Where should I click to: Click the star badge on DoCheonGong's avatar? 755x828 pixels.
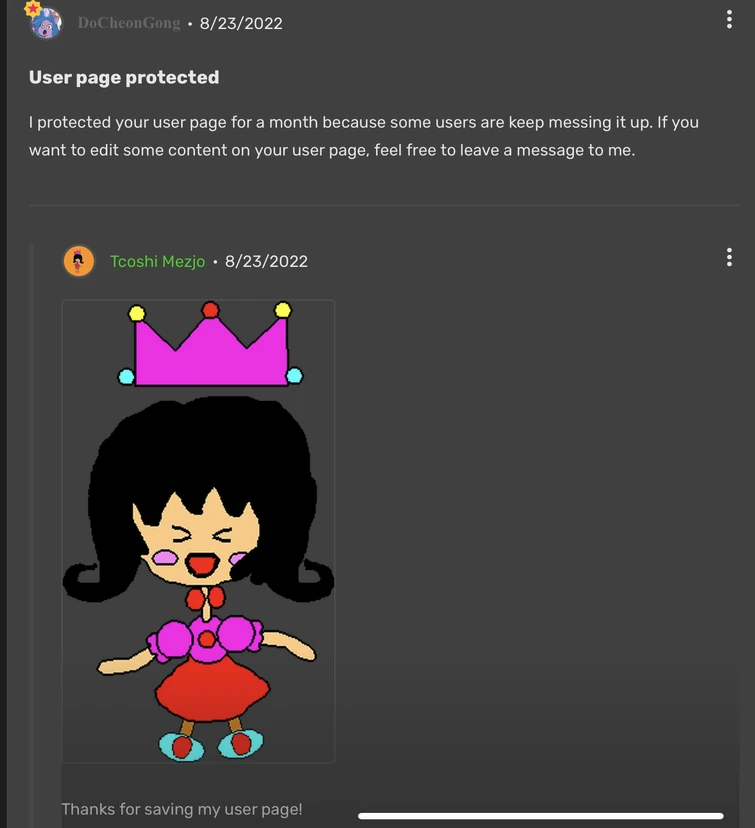33,8
